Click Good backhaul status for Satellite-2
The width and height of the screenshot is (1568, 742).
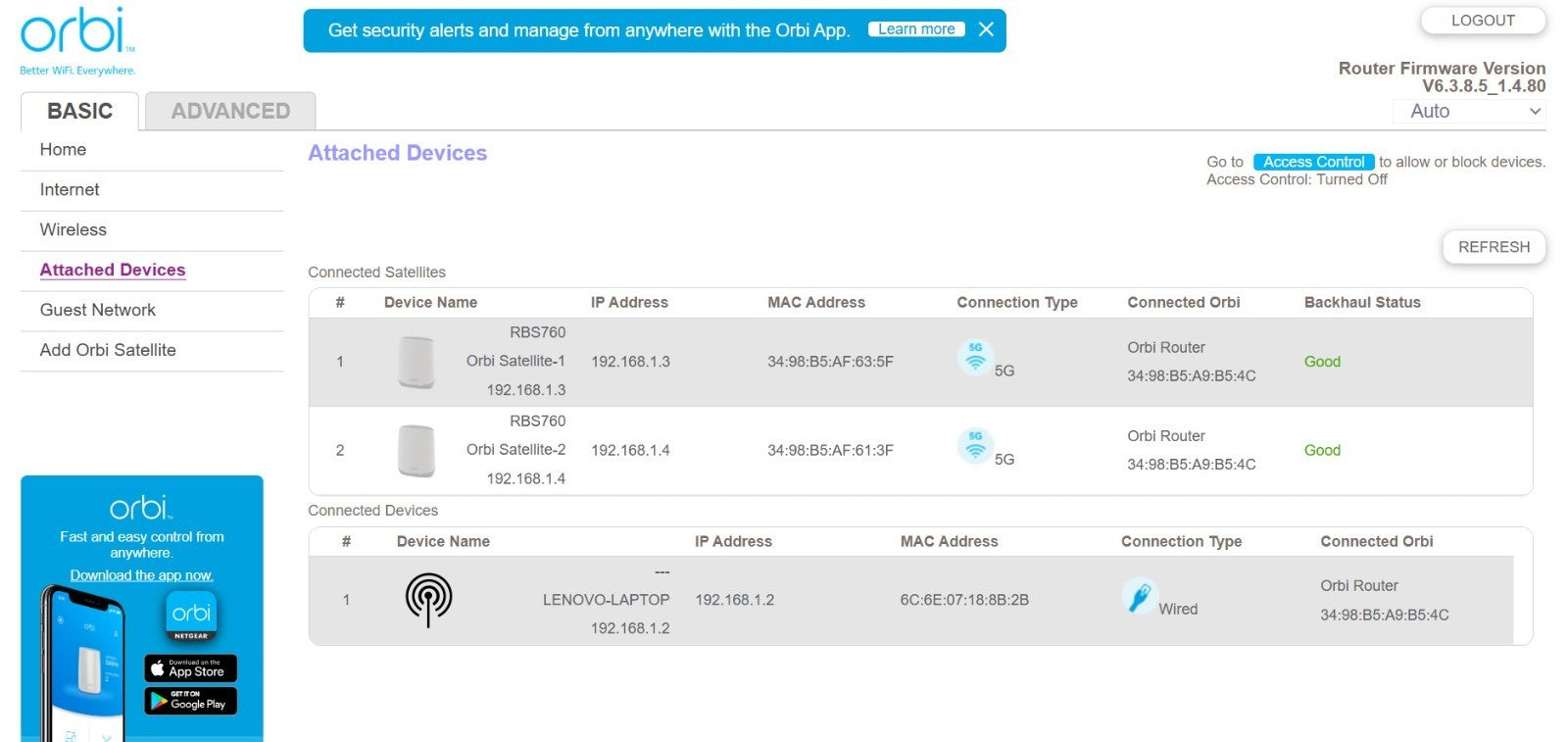click(1322, 451)
